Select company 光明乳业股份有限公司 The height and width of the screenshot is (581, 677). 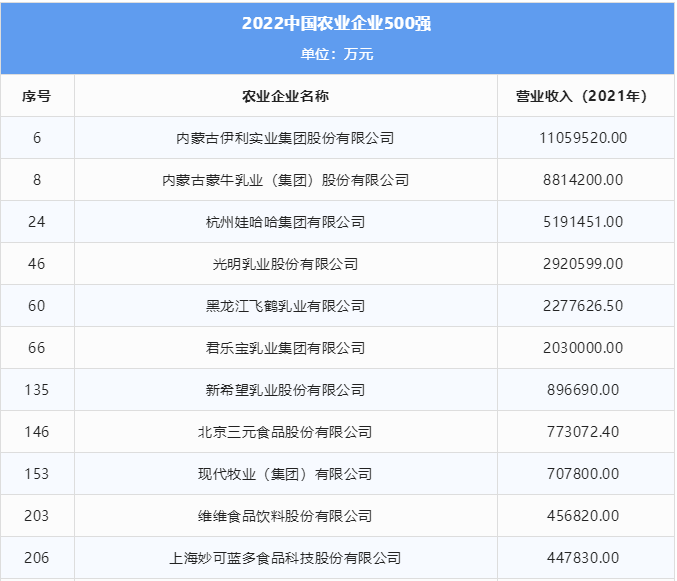point(285,264)
